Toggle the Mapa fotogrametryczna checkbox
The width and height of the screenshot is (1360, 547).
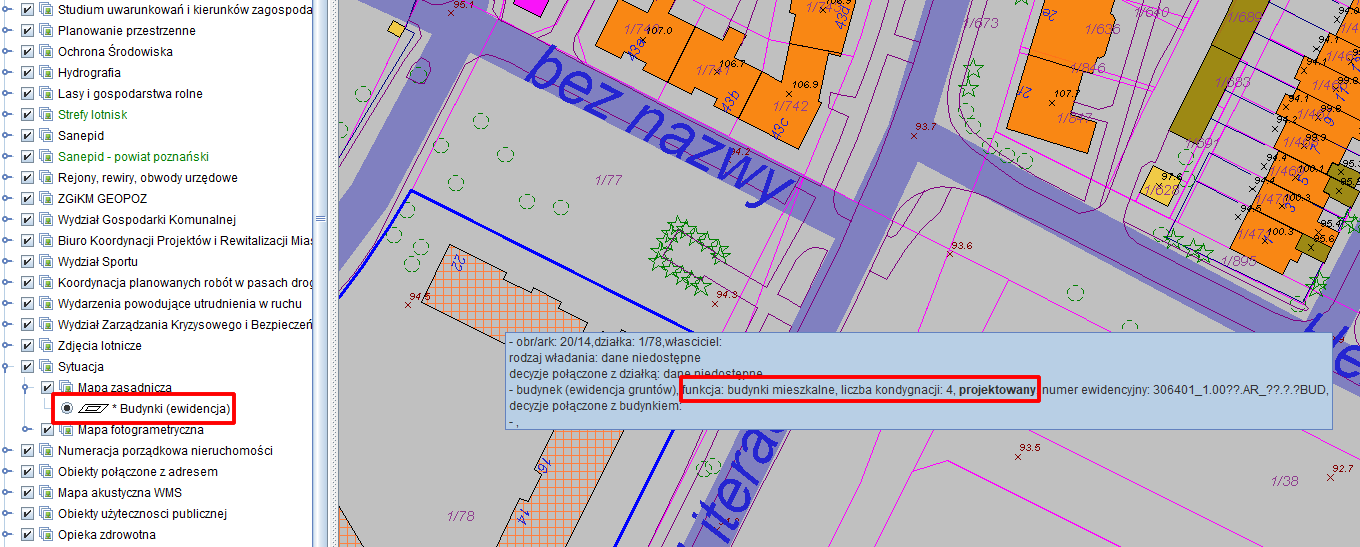46,430
